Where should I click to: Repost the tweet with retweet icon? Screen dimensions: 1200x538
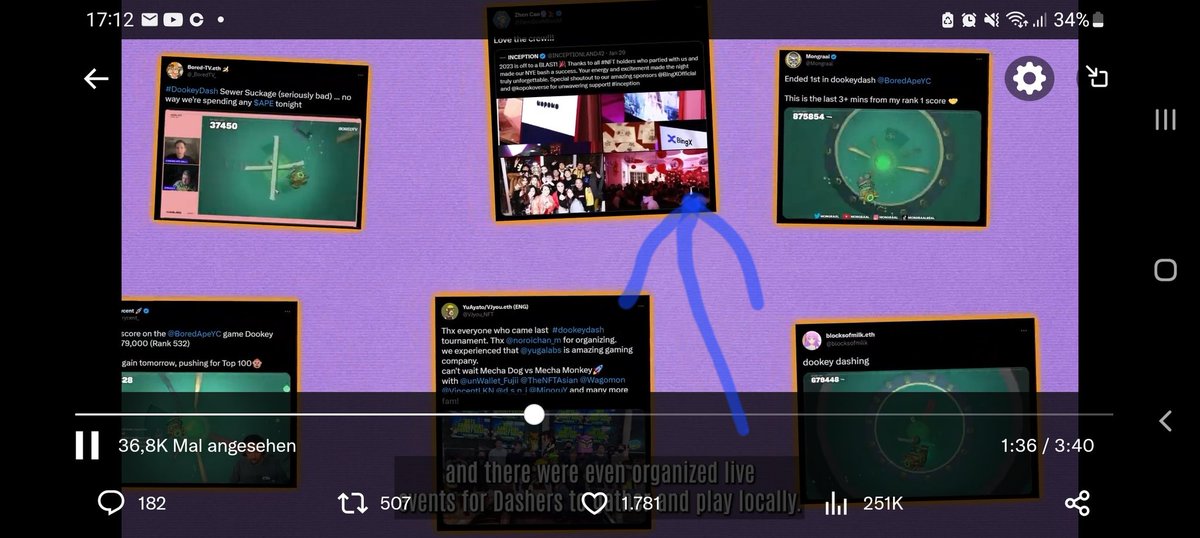coord(353,503)
